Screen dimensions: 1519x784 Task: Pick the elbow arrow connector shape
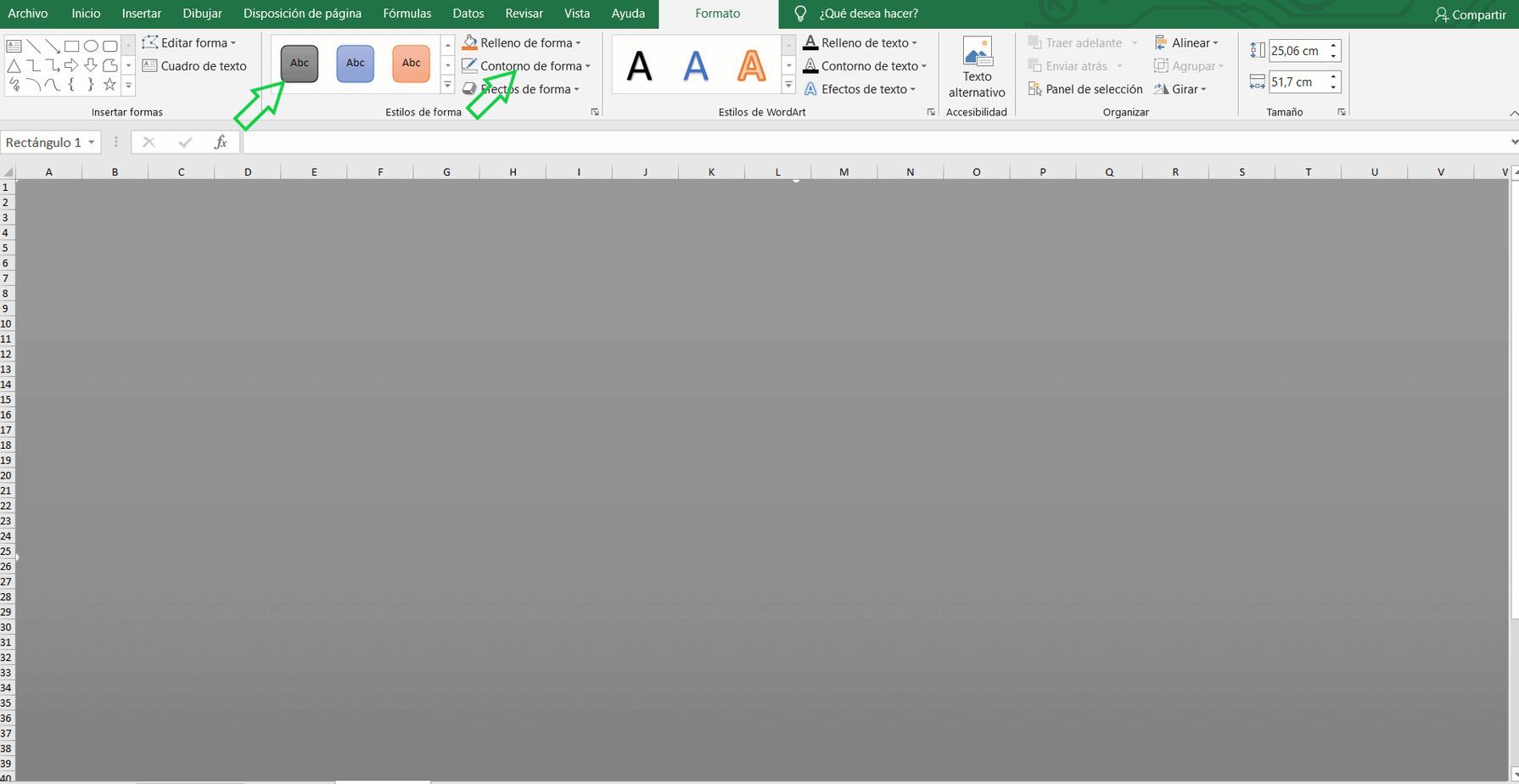pyautogui.click(x=53, y=65)
